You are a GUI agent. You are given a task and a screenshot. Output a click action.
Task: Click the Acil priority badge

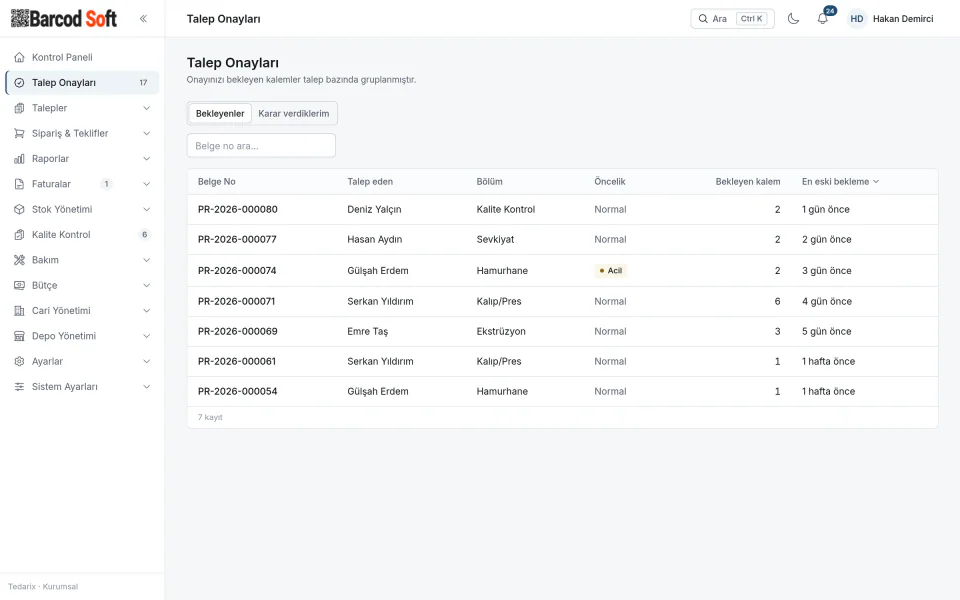[610, 271]
